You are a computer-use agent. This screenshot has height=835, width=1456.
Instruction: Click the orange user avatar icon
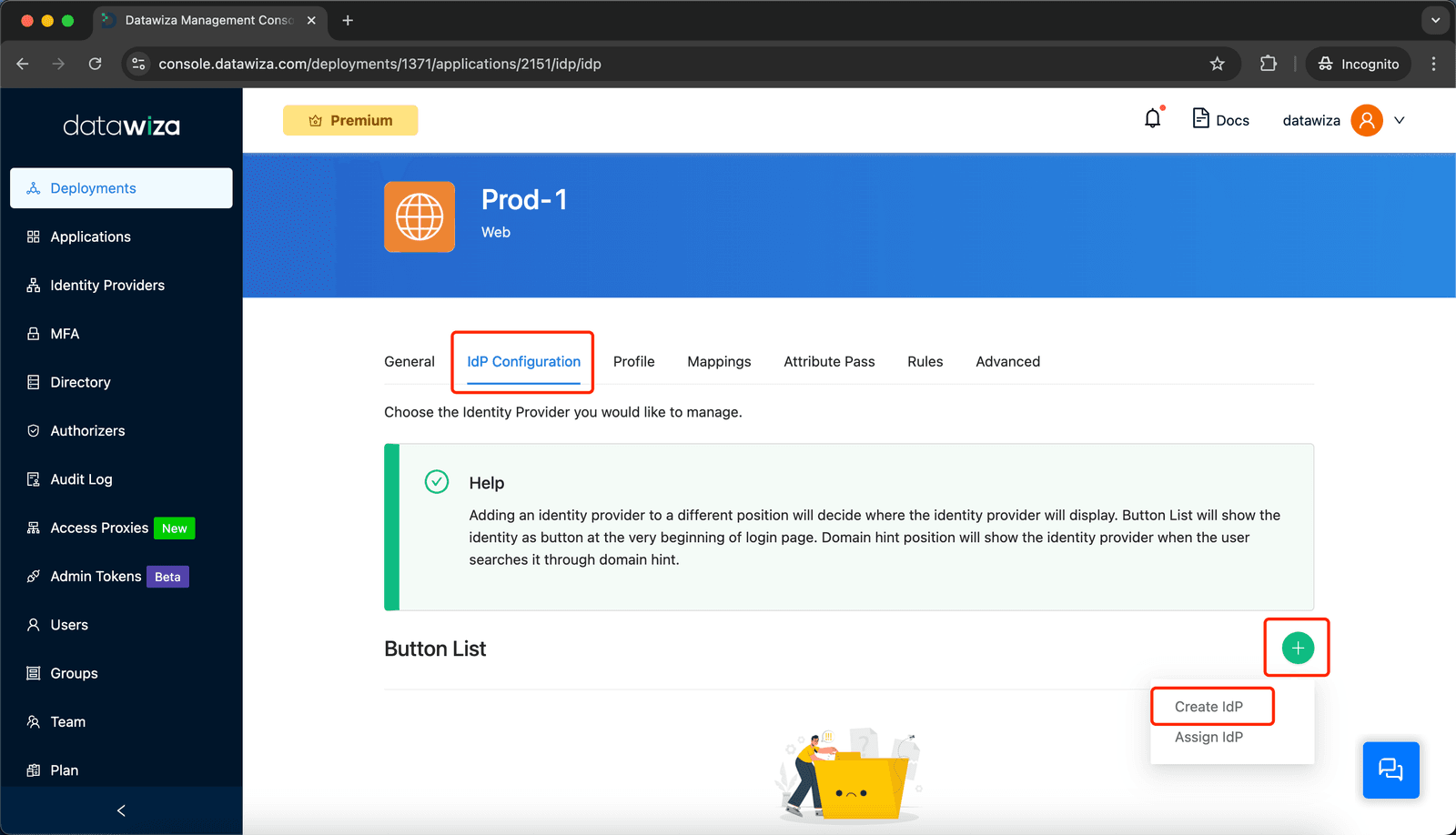[1366, 120]
